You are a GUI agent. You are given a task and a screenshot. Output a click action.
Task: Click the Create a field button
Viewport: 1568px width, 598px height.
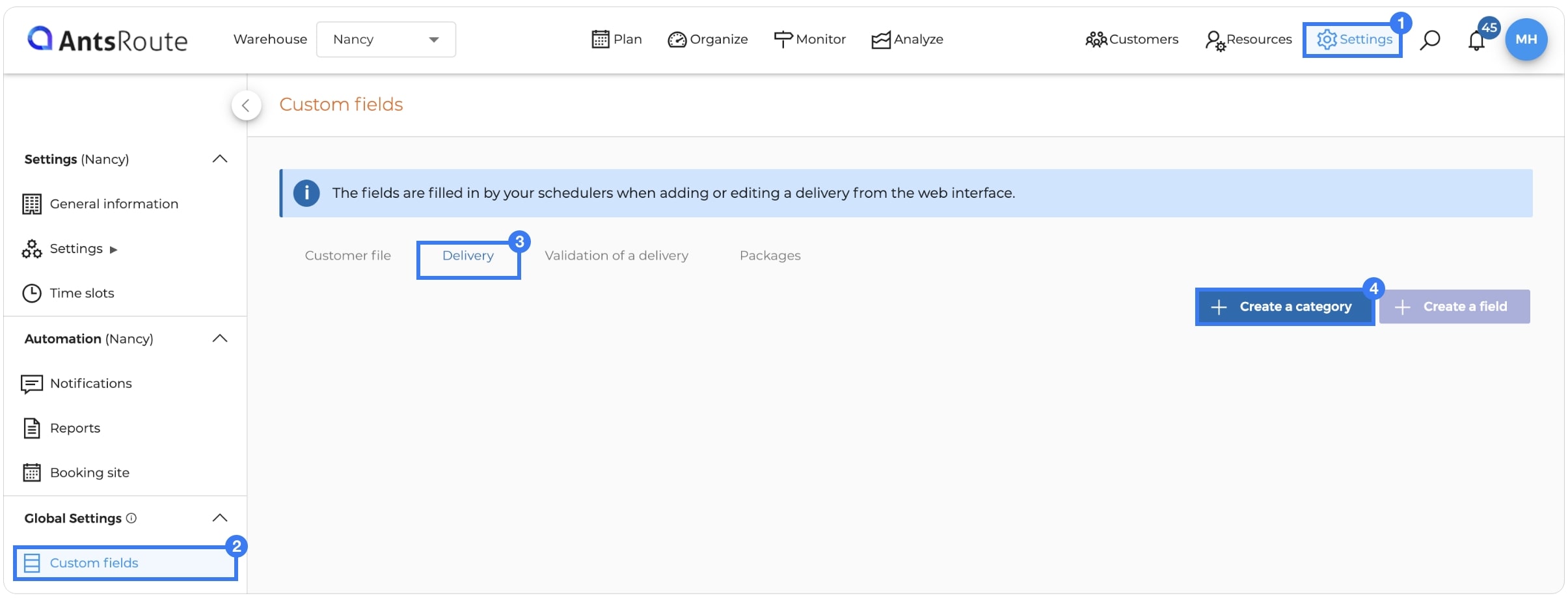pos(1454,306)
